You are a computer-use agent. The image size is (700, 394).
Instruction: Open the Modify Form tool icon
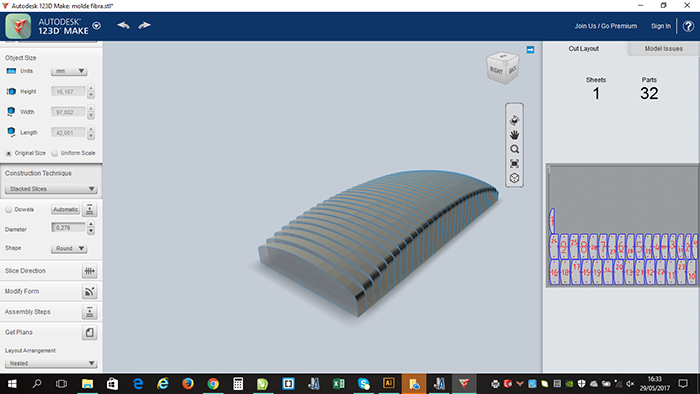point(90,291)
